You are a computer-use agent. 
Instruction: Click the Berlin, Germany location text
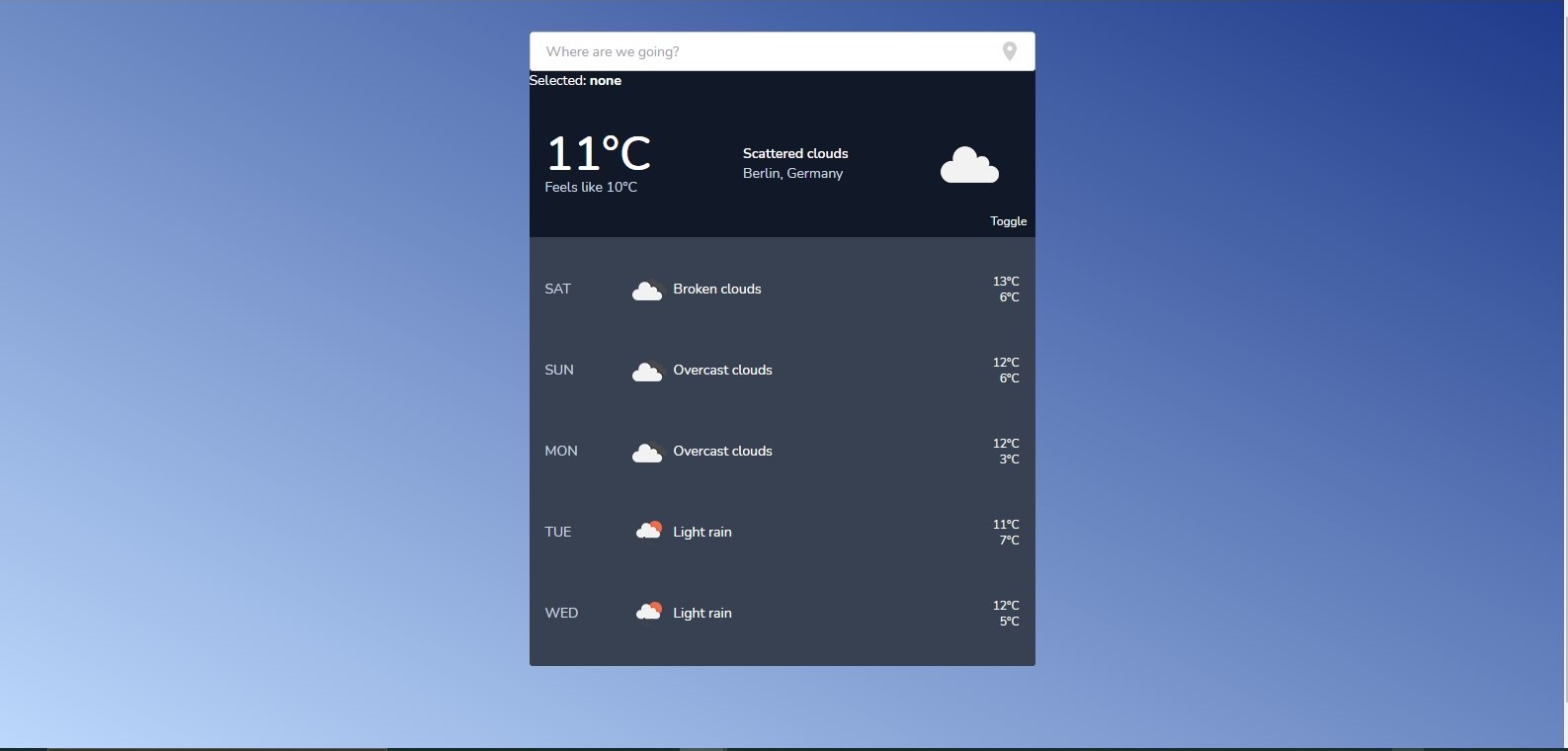[792, 174]
